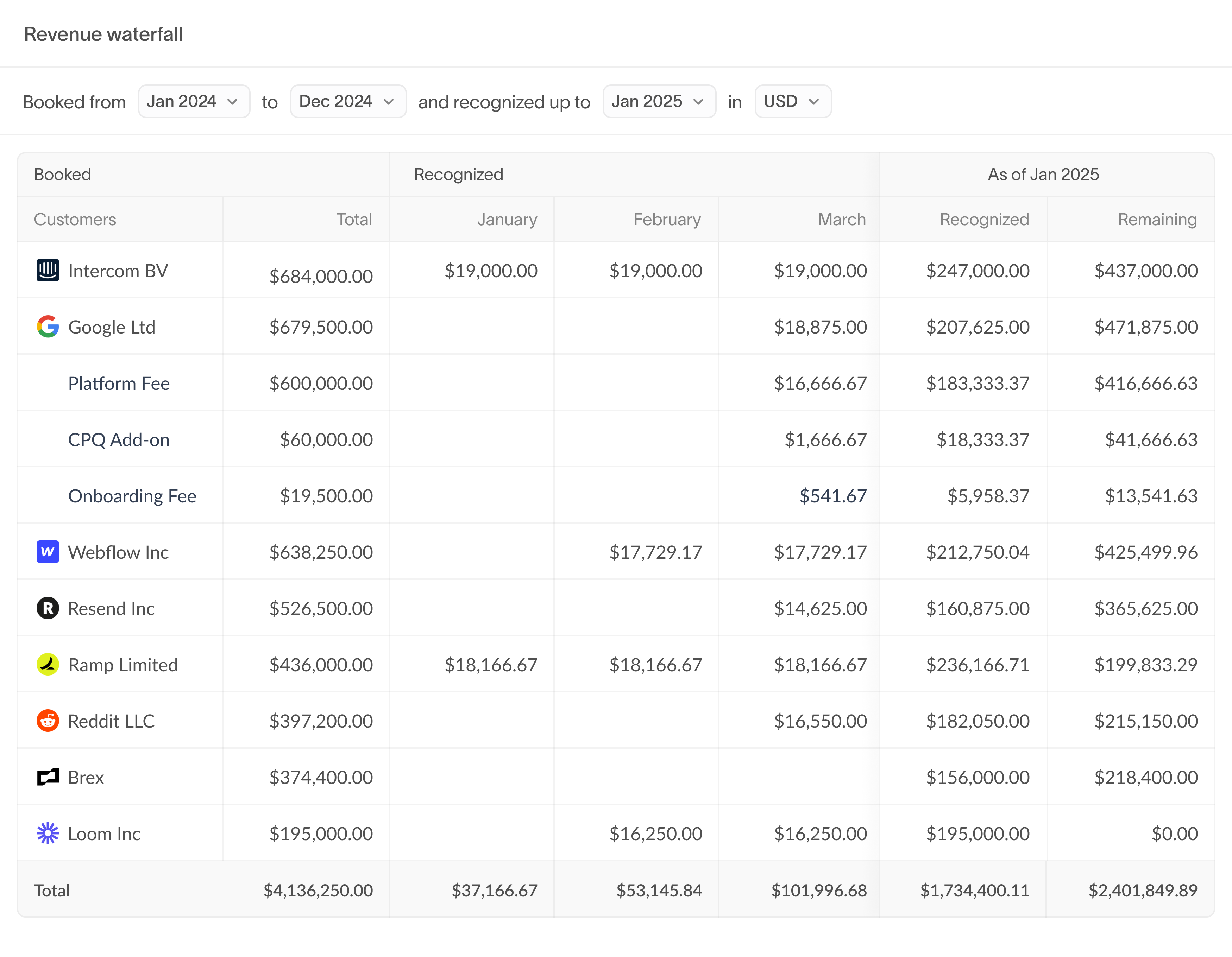This screenshot has height=957, width=1232.
Task: Select the Reddit LLC logo
Action: [x=48, y=720]
